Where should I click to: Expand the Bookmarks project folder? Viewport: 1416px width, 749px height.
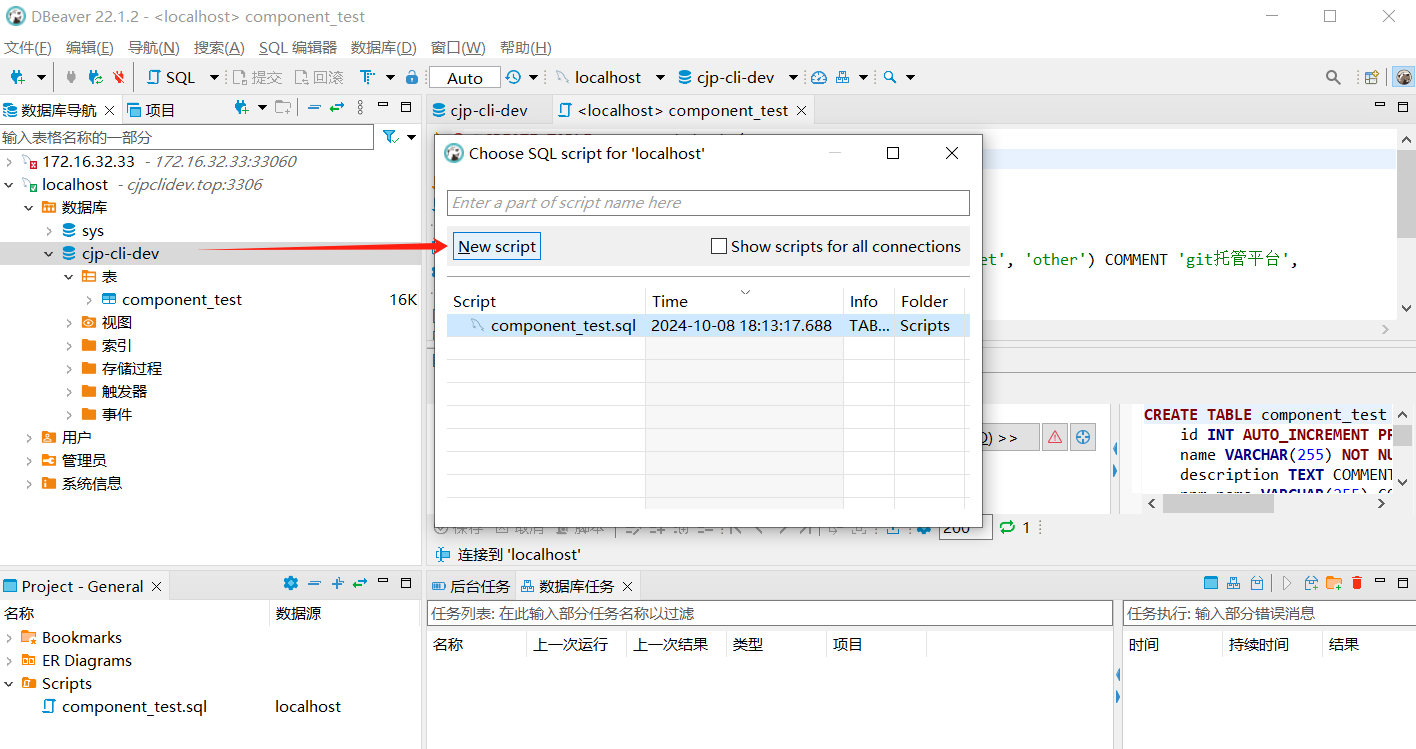9,637
